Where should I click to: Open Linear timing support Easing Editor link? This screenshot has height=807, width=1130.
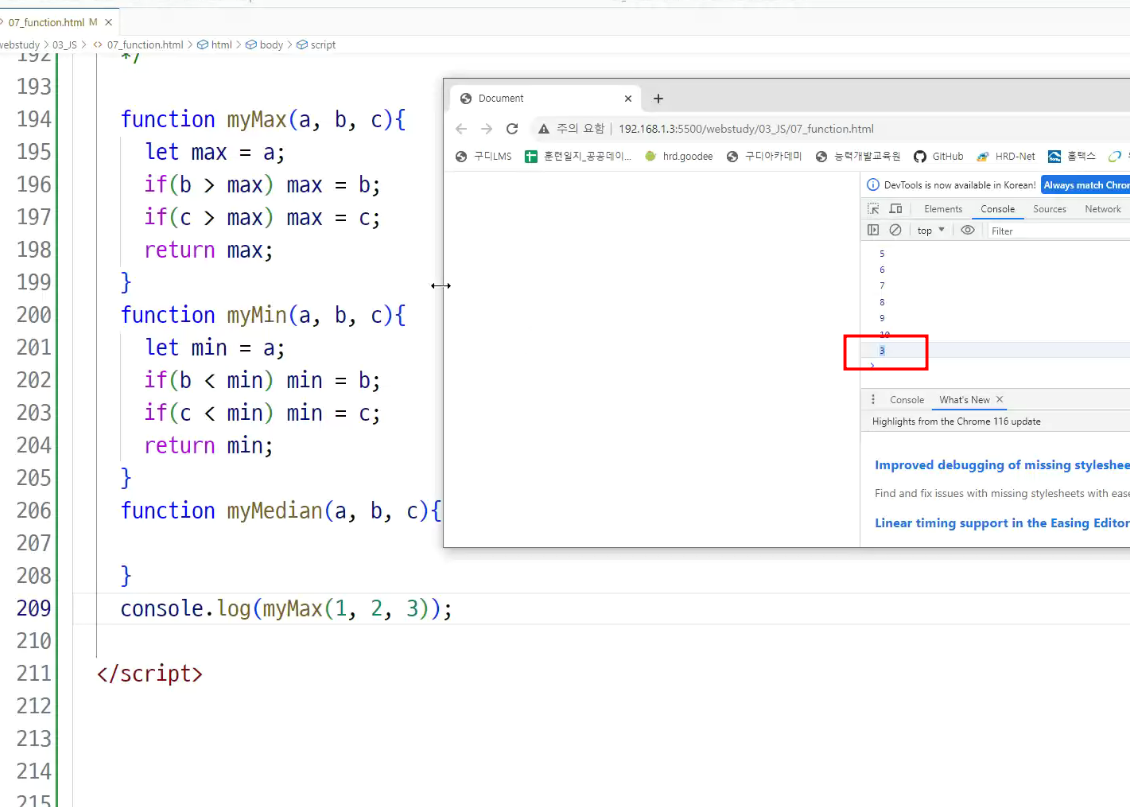pyautogui.click(x=1002, y=523)
